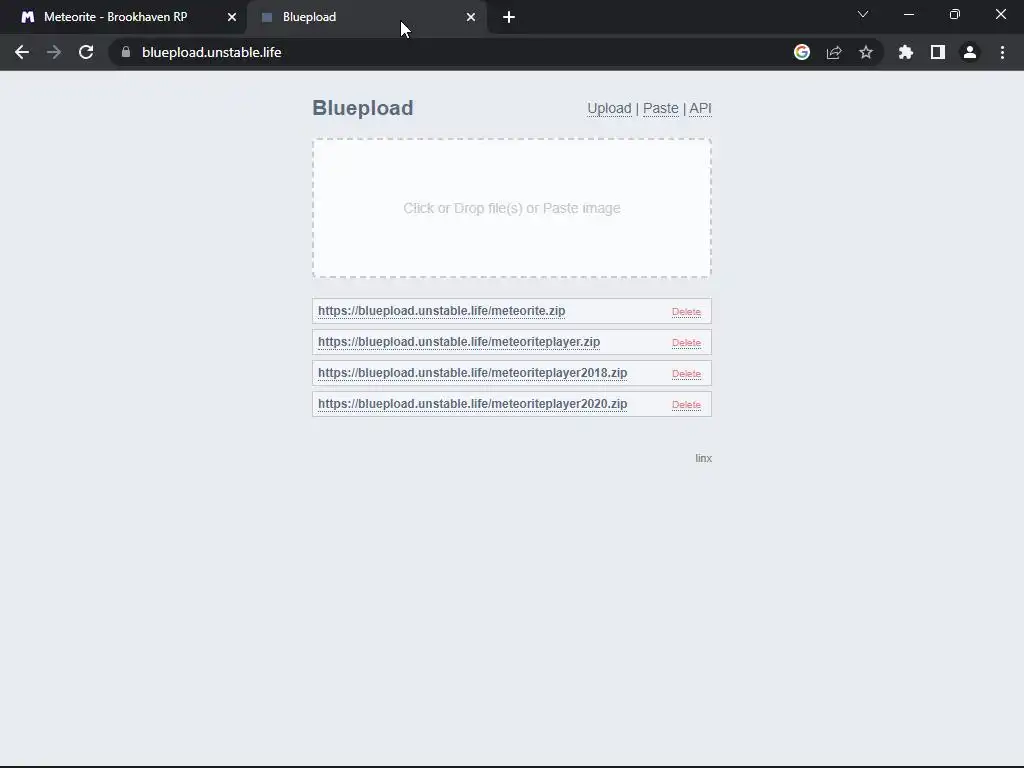Open the Extensions puzzle icon
The width and height of the screenshot is (1024, 768).
(906, 52)
